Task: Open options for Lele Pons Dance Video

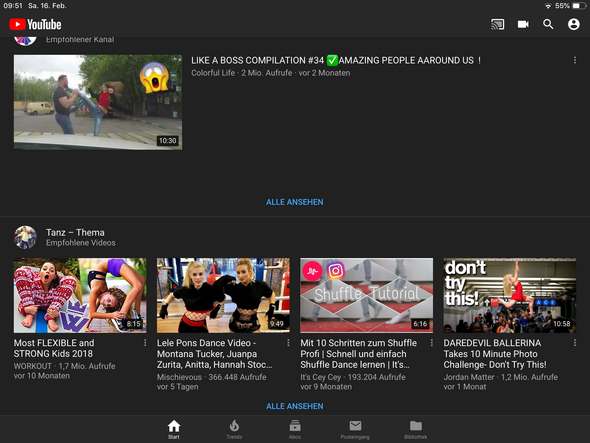Action: click(288, 343)
